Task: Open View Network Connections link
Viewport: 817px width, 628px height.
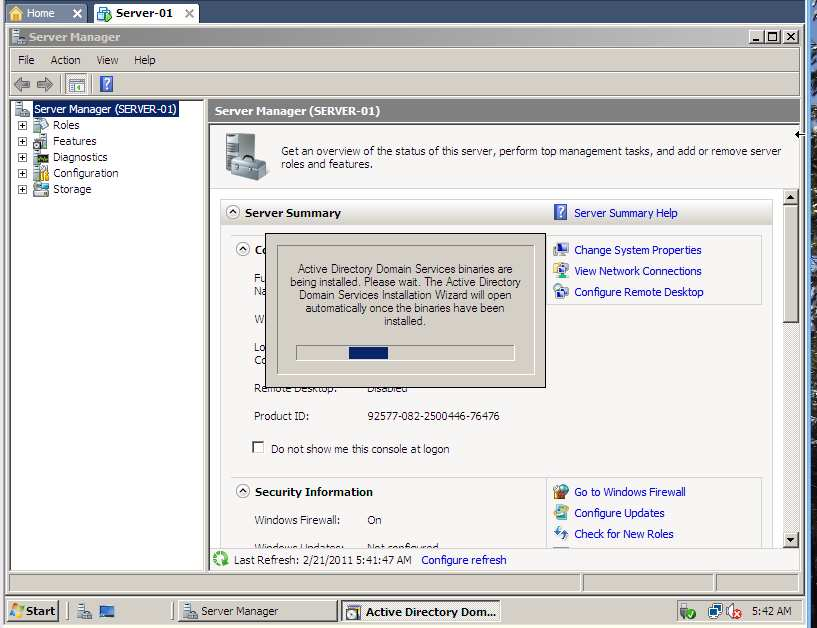Action: coord(637,271)
